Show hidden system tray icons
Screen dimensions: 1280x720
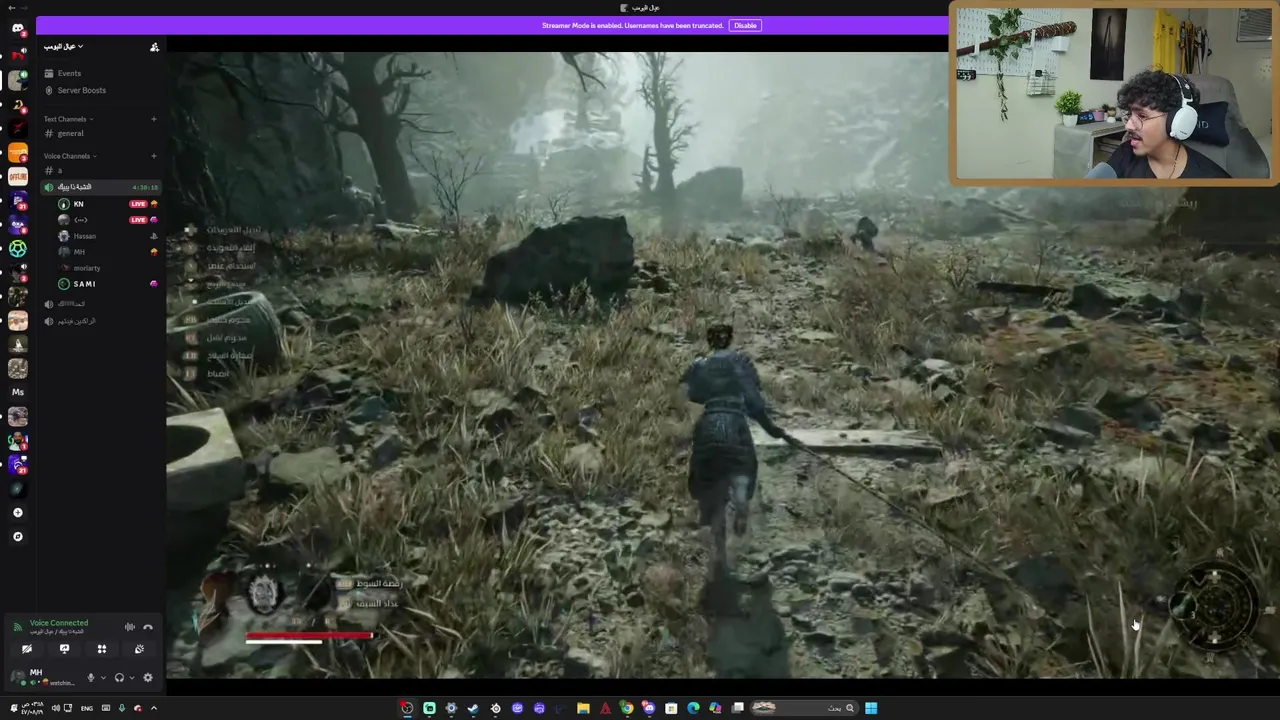[x=153, y=708]
